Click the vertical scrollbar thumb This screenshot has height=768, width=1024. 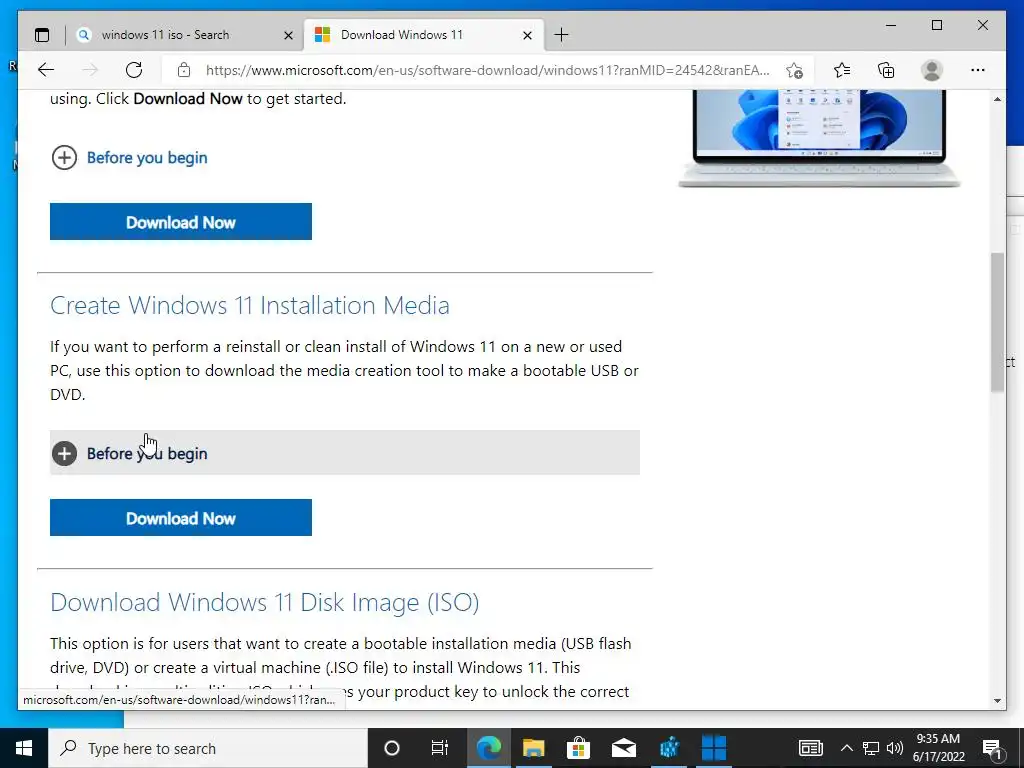tap(997, 321)
